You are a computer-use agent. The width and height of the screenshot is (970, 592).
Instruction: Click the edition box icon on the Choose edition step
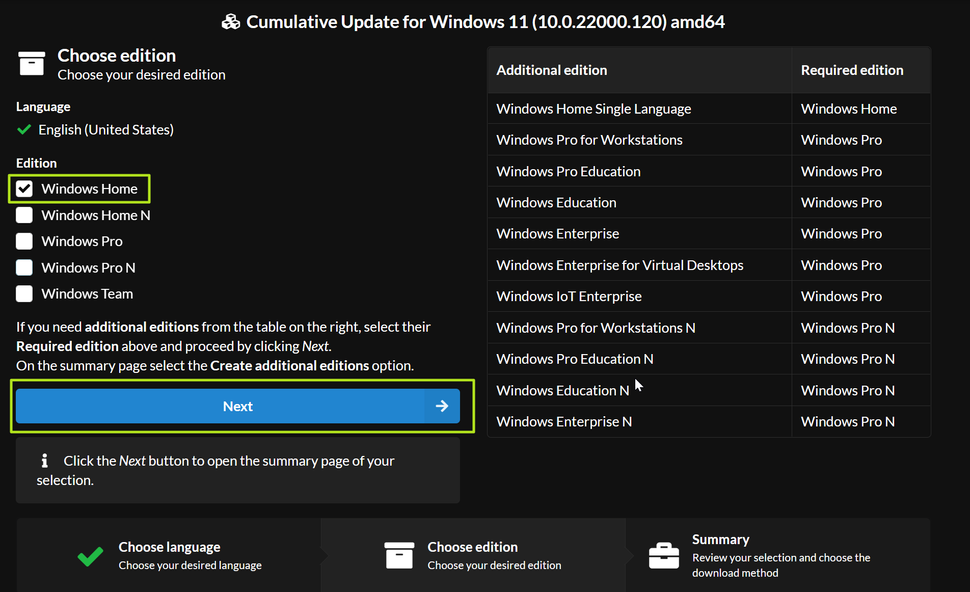[x=399, y=555]
